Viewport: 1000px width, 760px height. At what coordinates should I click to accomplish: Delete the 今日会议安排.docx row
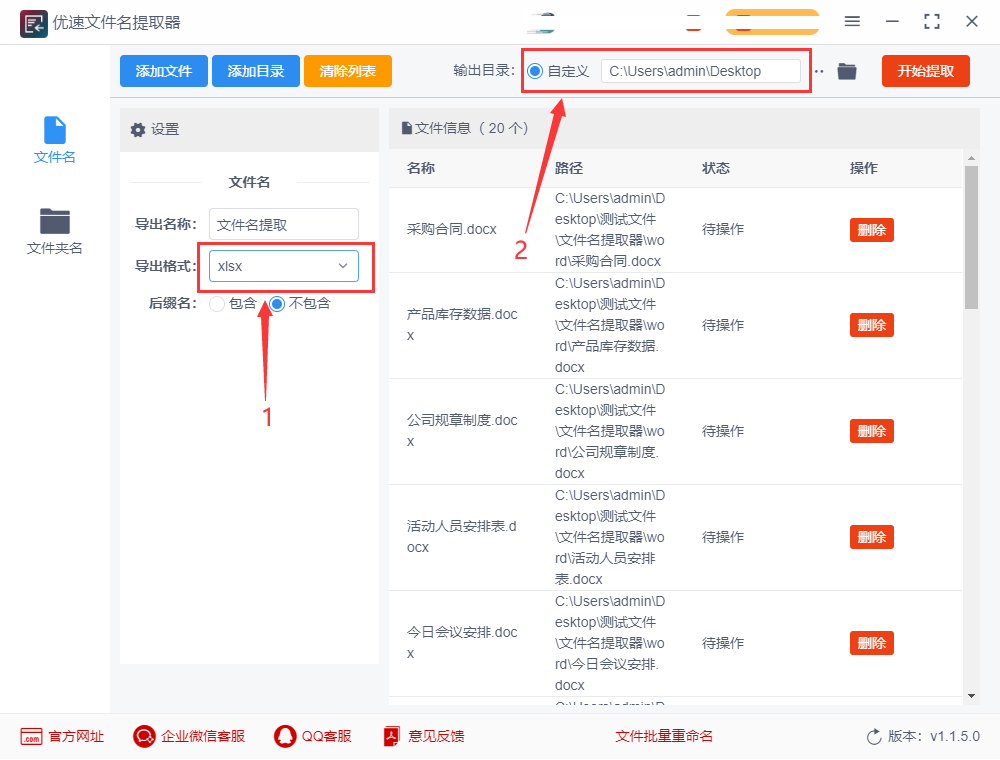(871, 643)
